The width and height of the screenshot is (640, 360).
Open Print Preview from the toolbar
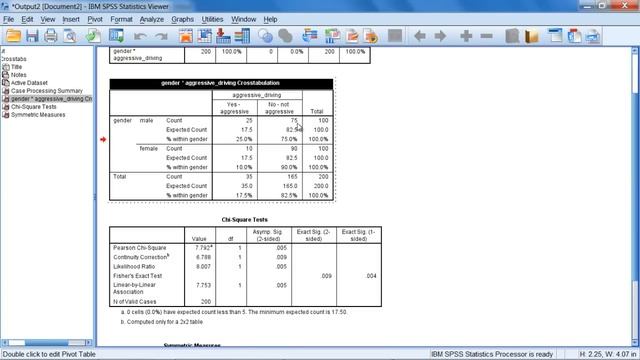(70, 36)
